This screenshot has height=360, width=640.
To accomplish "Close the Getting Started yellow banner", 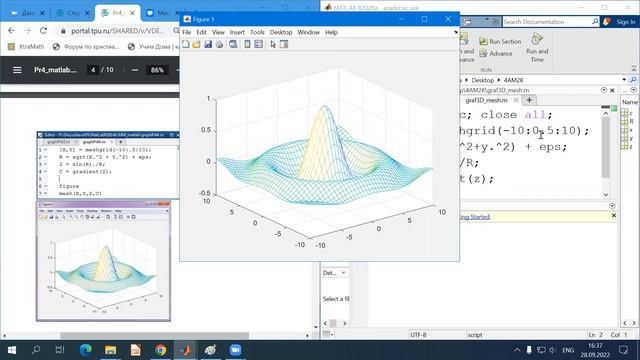I will (x=613, y=216).
